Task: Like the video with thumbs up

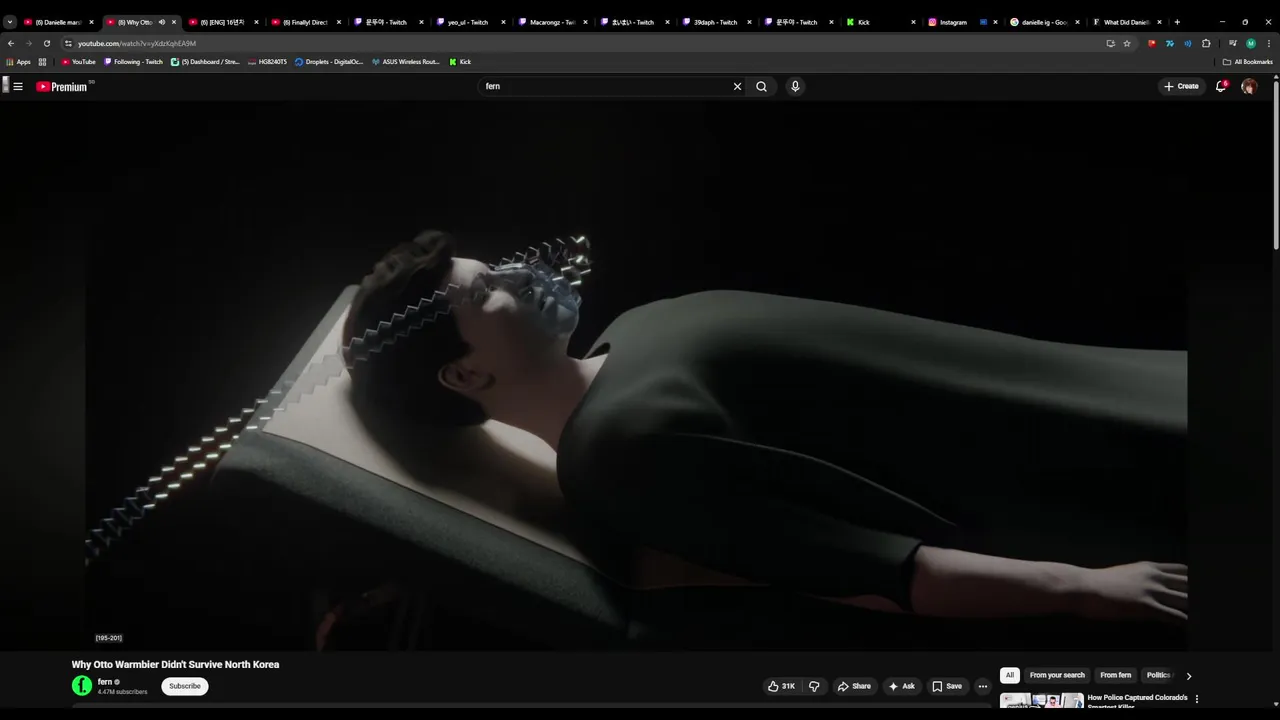Action: 782,686
